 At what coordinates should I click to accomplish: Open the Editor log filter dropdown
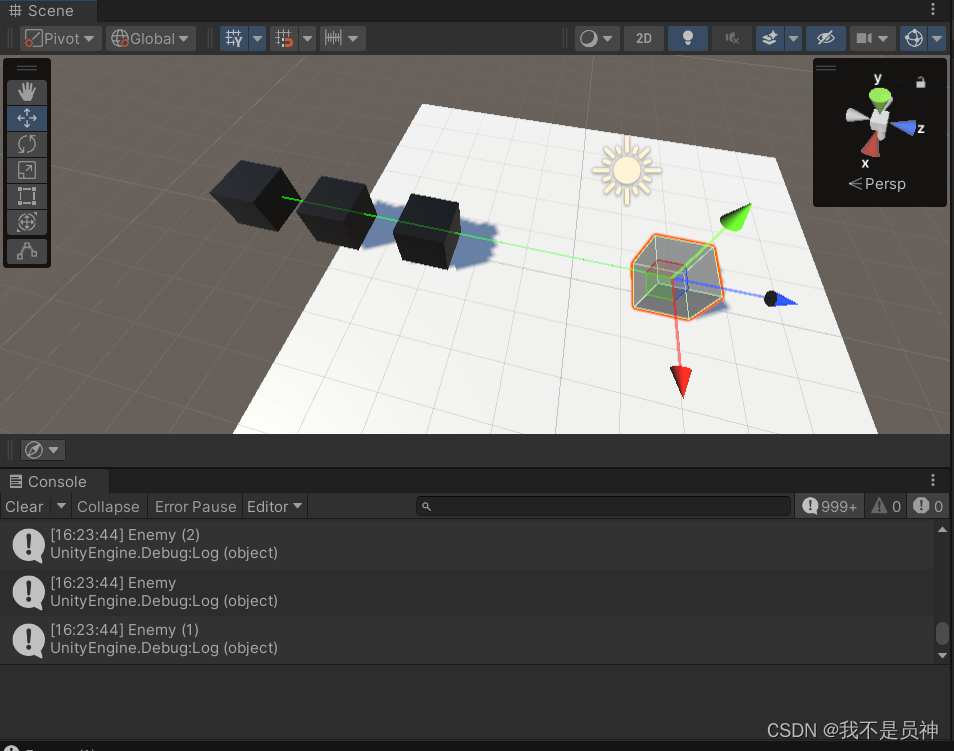tap(274, 506)
